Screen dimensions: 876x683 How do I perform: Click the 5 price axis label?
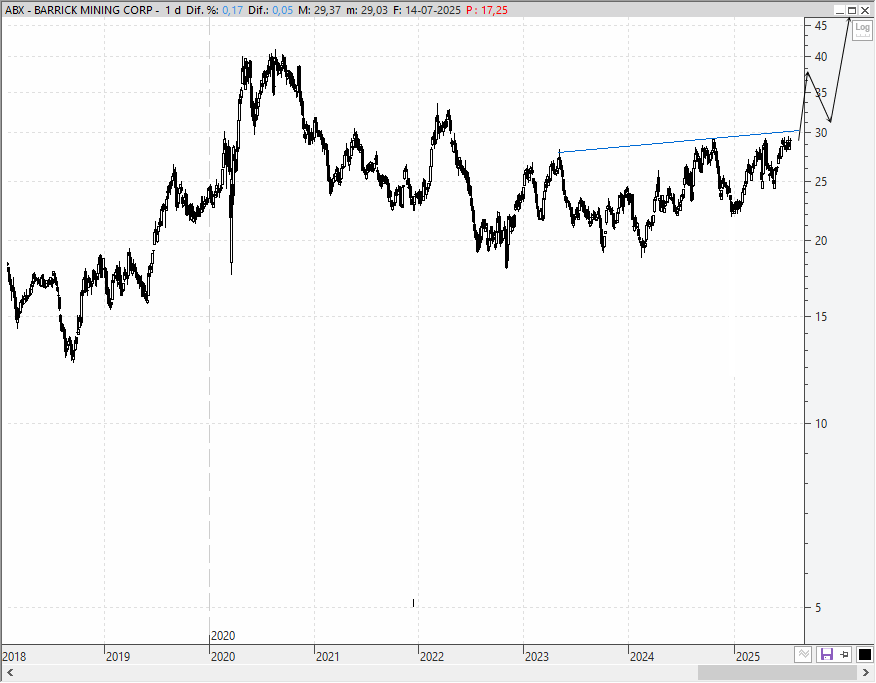point(818,608)
